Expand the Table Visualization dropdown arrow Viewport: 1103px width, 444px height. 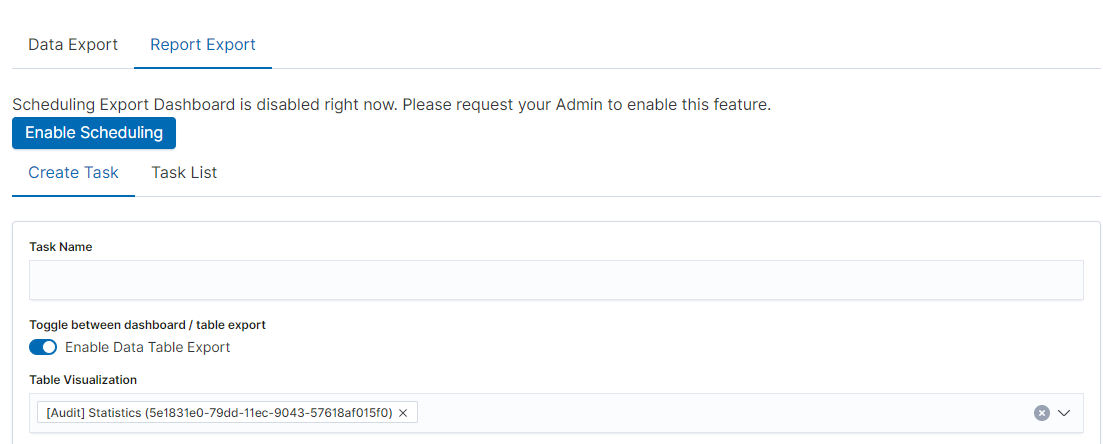click(1064, 413)
